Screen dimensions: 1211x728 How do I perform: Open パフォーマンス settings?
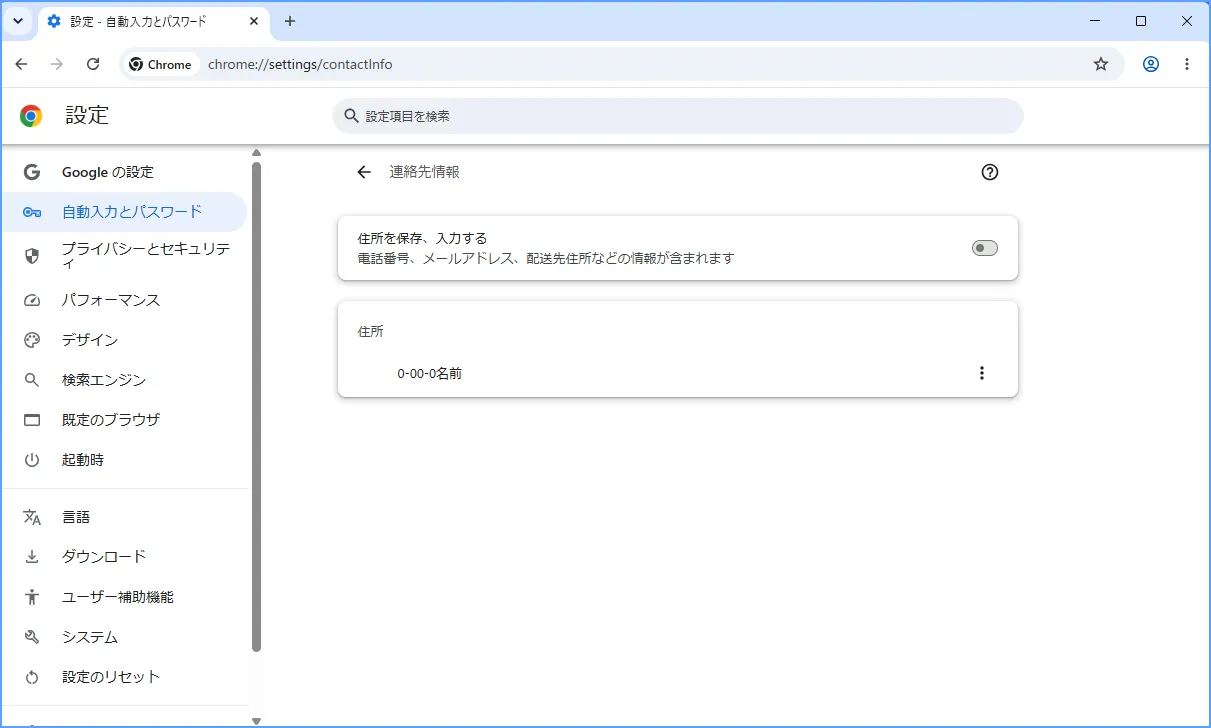(x=124, y=300)
